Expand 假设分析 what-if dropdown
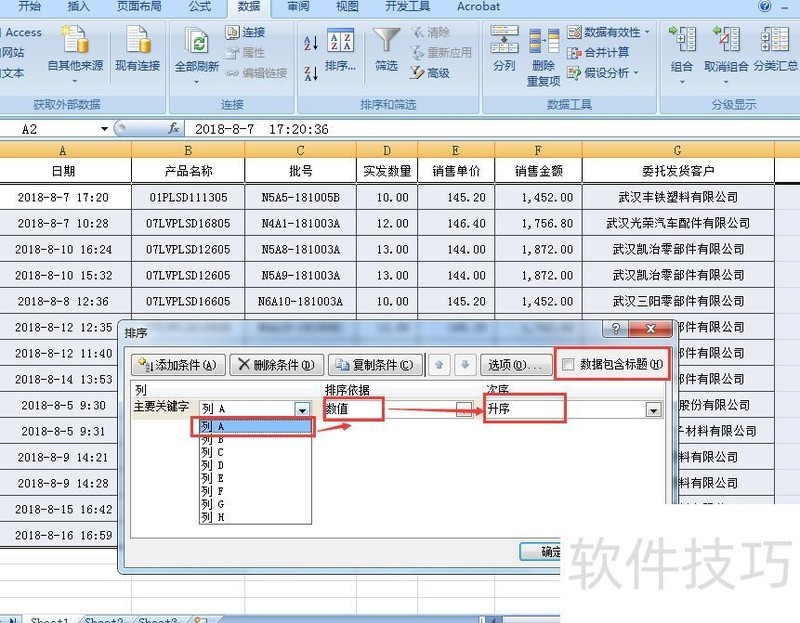Viewport: 800px width, 623px height. click(x=636, y=73)
